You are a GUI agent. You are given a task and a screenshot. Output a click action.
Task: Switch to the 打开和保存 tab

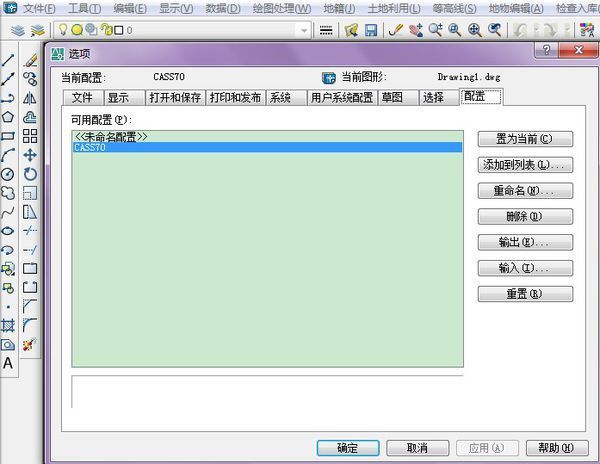175,98
